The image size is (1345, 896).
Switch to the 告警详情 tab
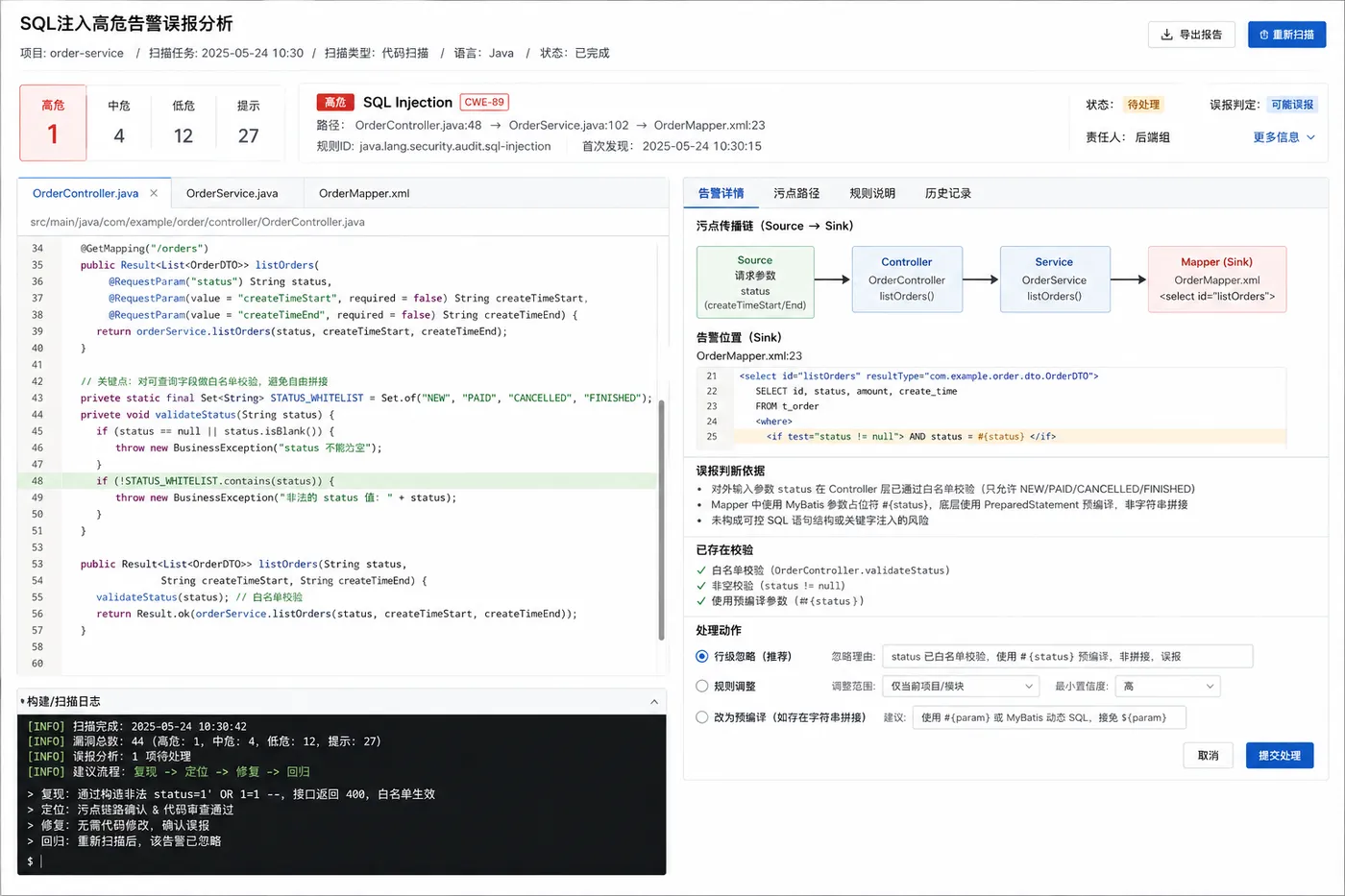[721, 193]
